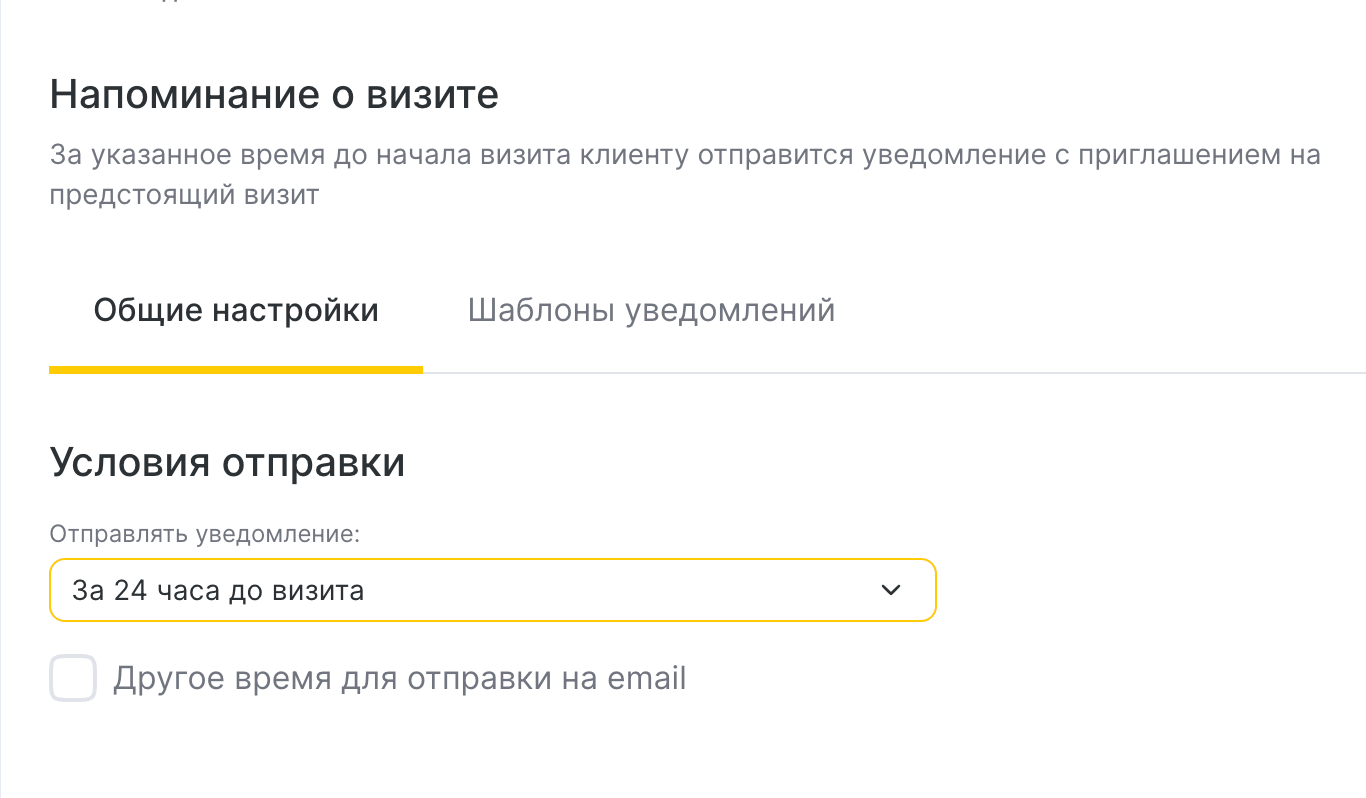Click the empty middle area of the dropdown field

(x=620, y=590)
